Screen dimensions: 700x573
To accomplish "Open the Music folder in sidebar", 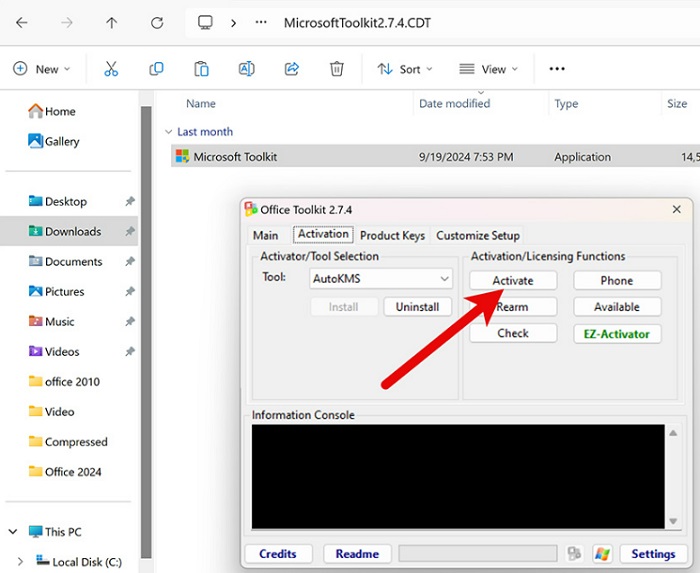I will (51, 321).
